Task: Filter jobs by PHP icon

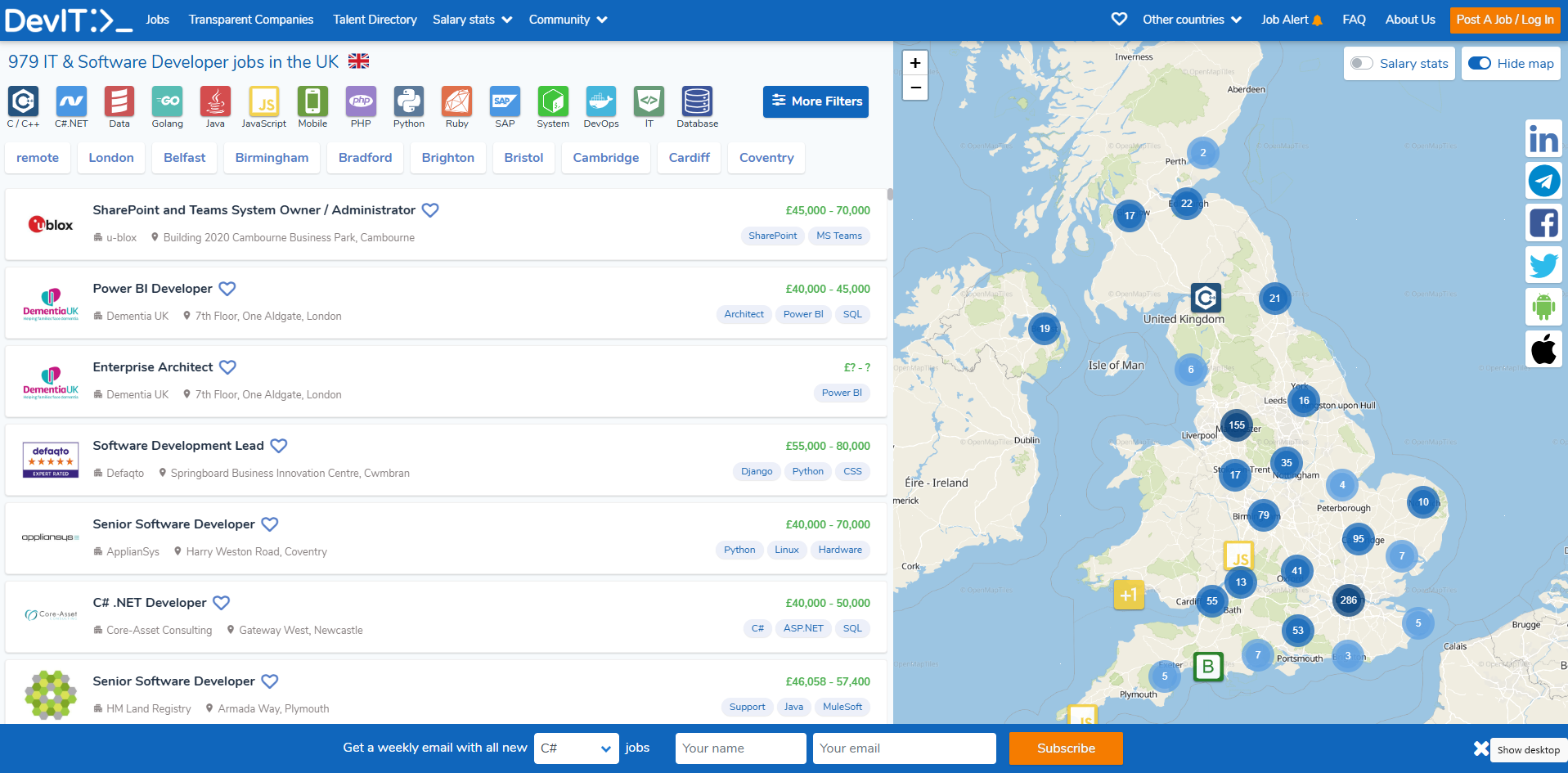Action: tap(361, 101)
